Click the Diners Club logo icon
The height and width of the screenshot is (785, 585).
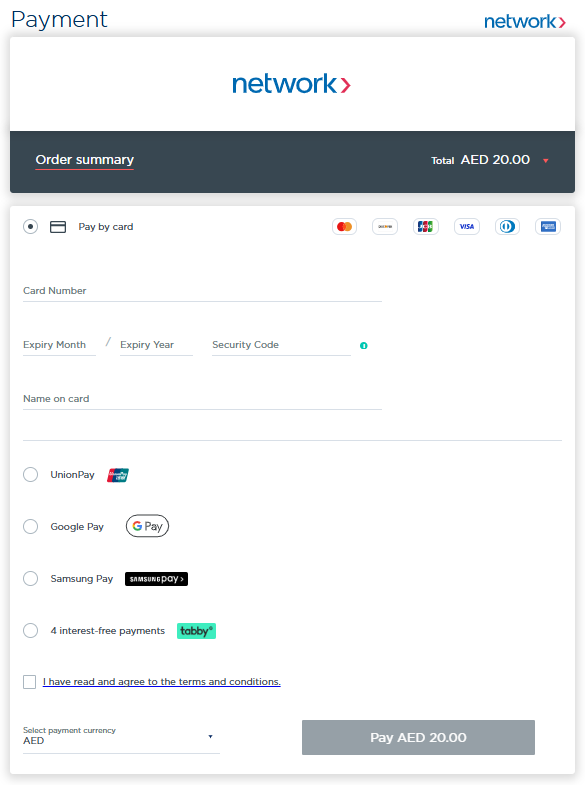pyautogui.click(x=507, y=227)
